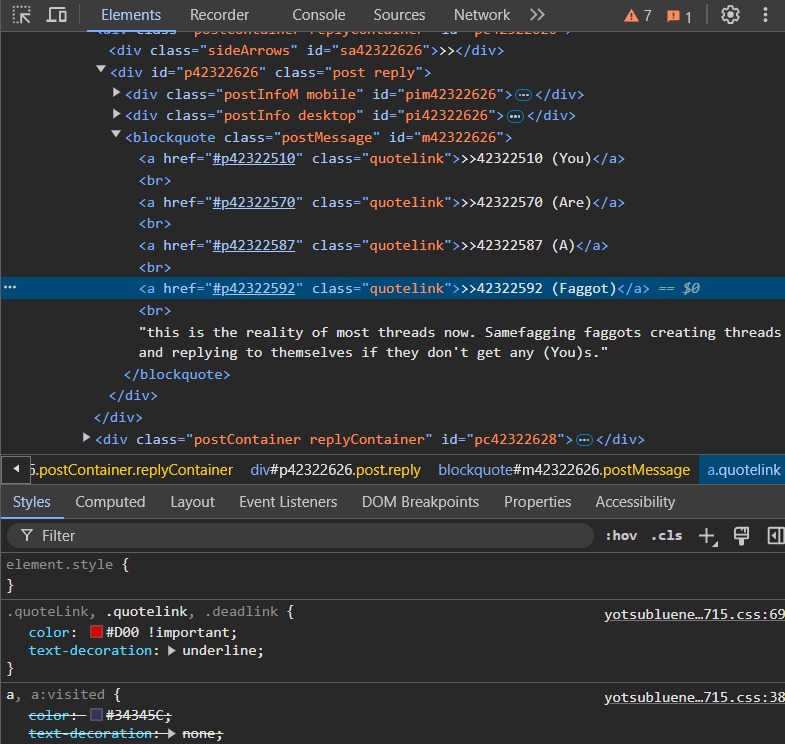785x744 pixels.
Task: Open the #34345C color swatch
Action: pos(96,714)
